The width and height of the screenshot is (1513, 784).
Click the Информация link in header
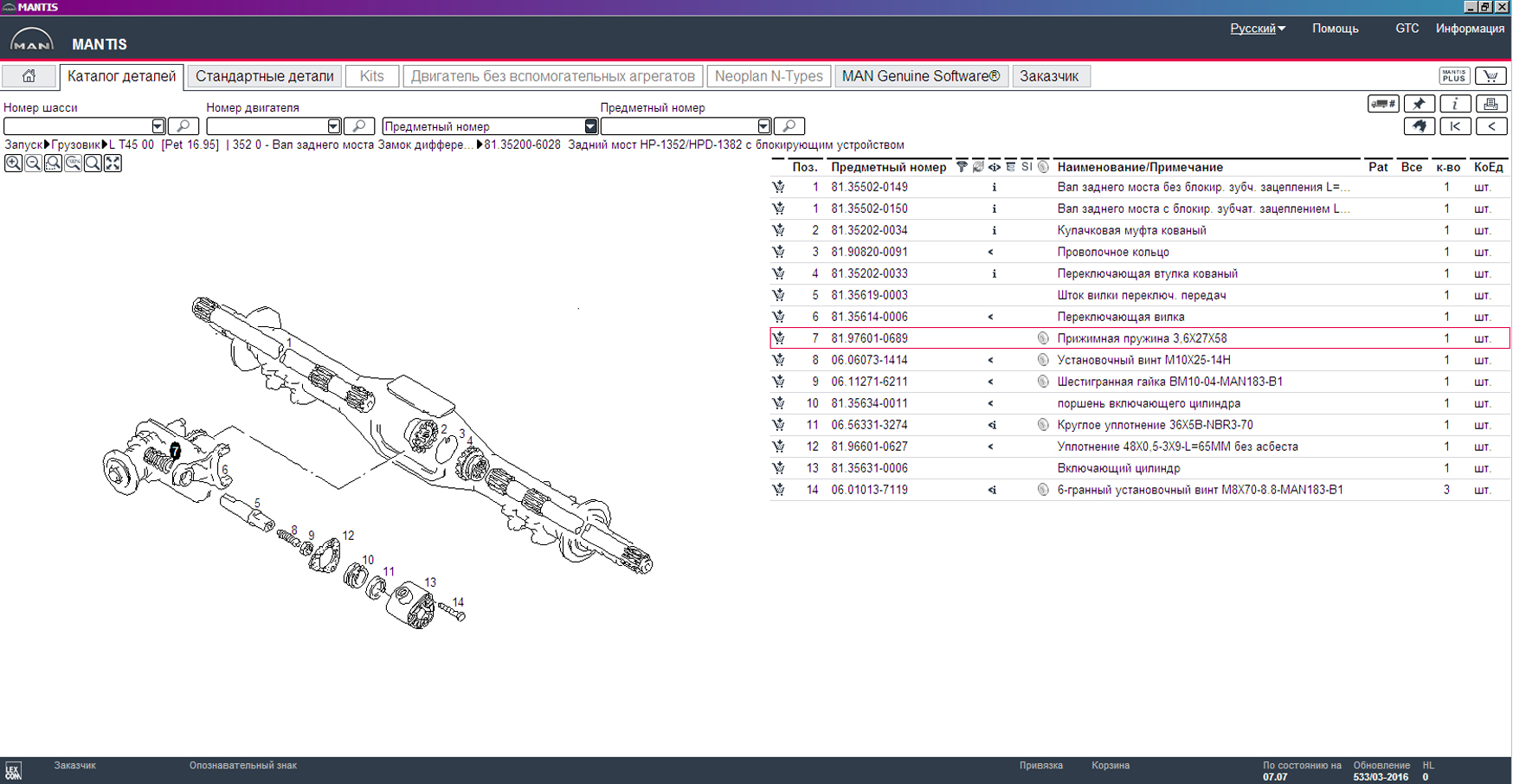1469,29
